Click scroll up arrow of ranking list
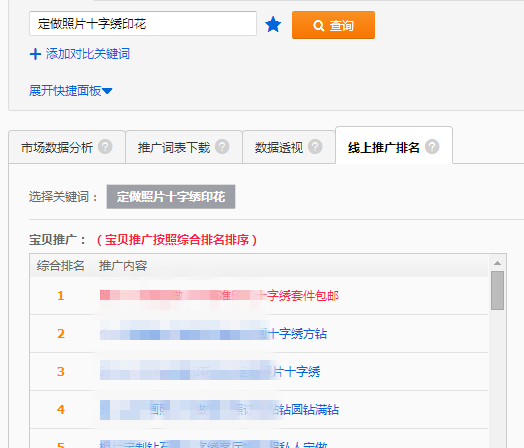The height and width of the screenshot is (448, 524). [497, 263]
